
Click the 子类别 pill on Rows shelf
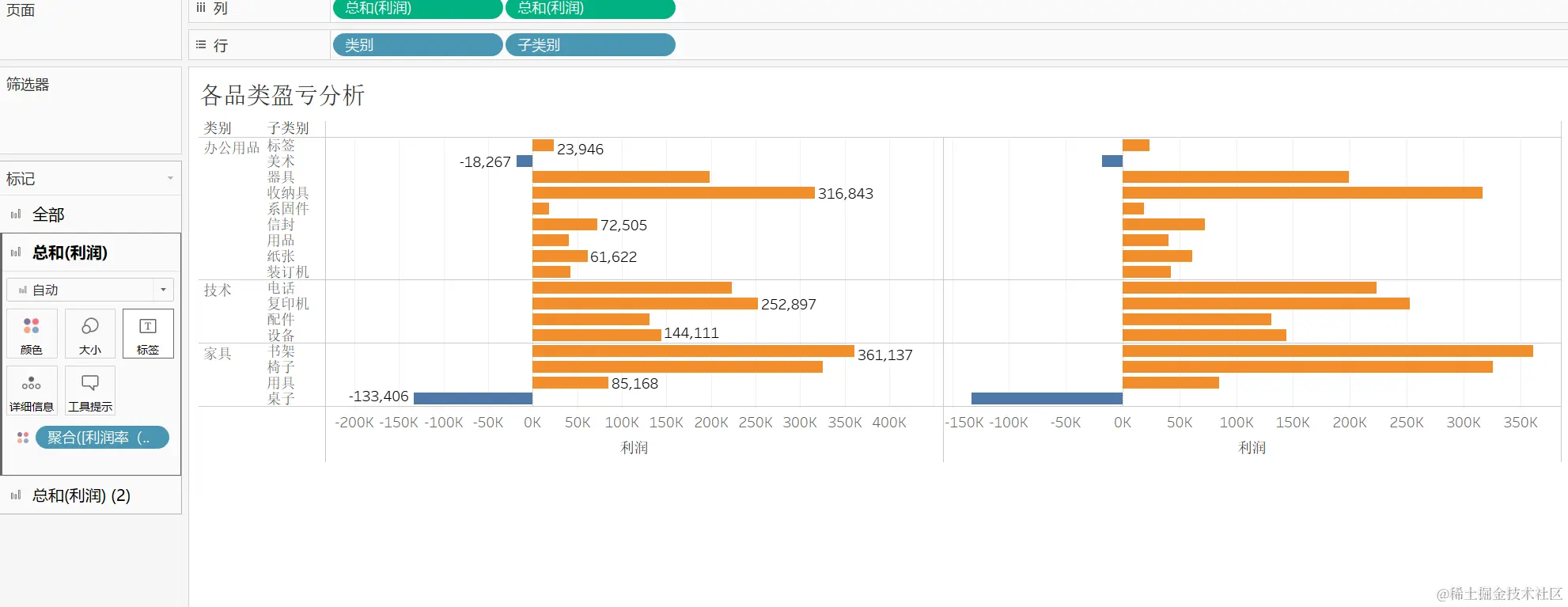(590, 45)
